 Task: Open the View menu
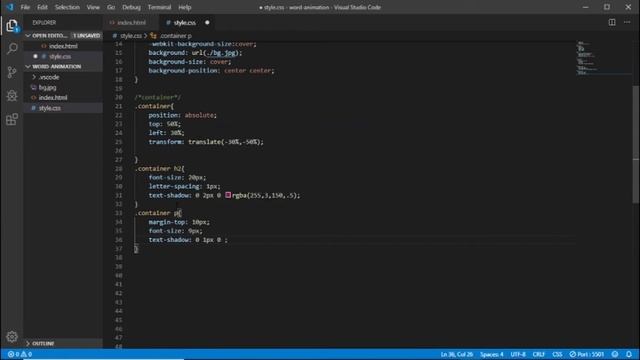pyautogui.click(x=93, y=7)
